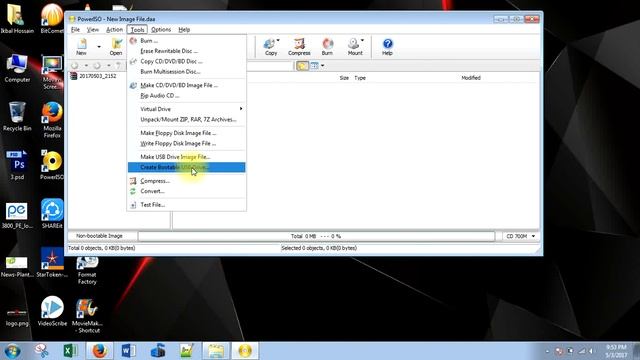The width and height of the screenshot is (640, 360).
Task: Click the Total 0 MB capacity bar
Action: 316,236
